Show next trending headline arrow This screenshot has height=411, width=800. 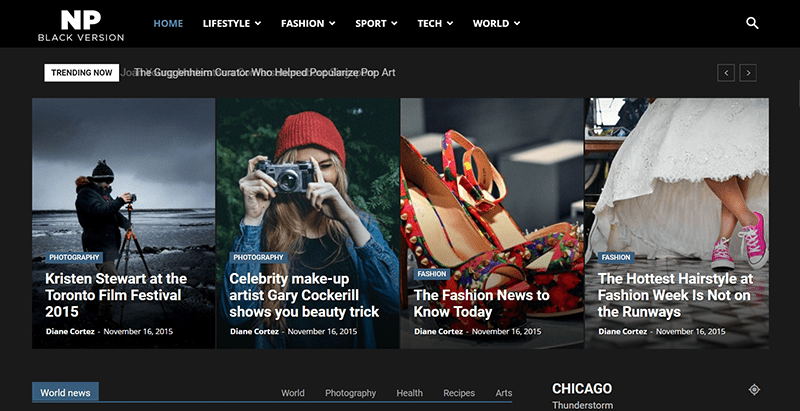[x=748, y=73]
